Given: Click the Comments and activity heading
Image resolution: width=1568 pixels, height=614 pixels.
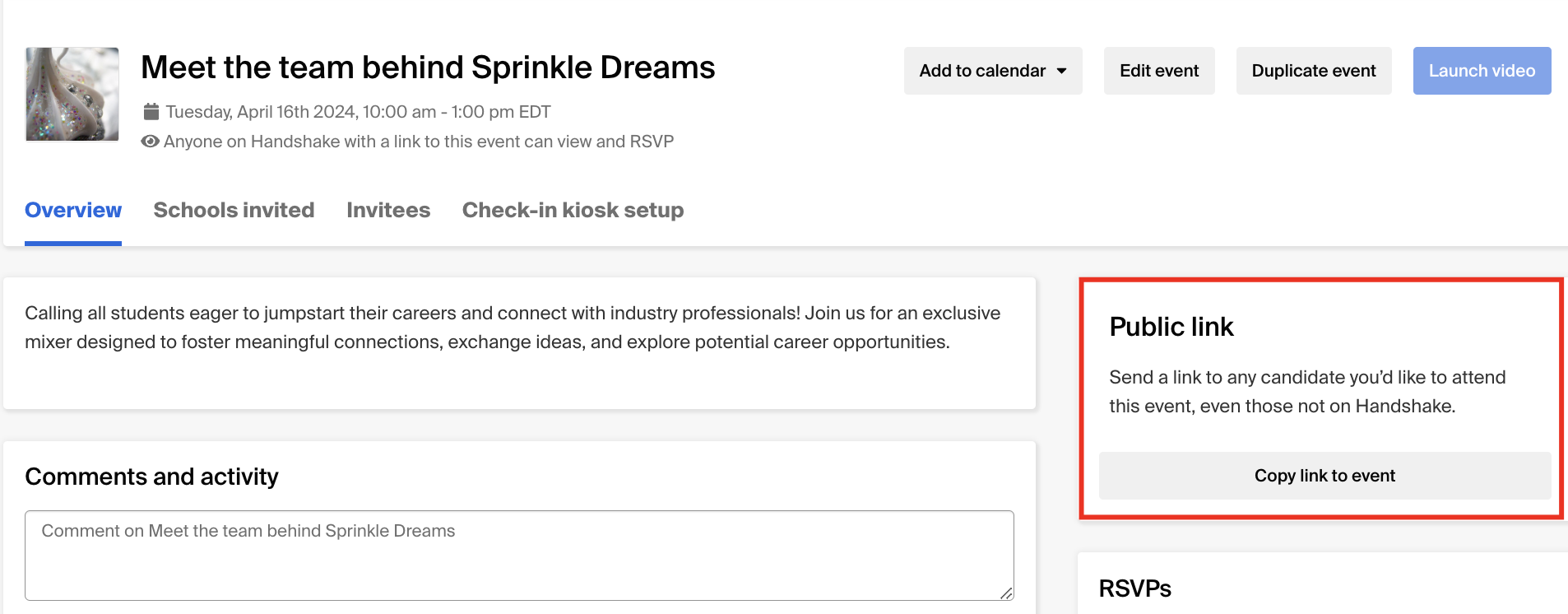Looking at the screenshot, I should pos(151,477).
